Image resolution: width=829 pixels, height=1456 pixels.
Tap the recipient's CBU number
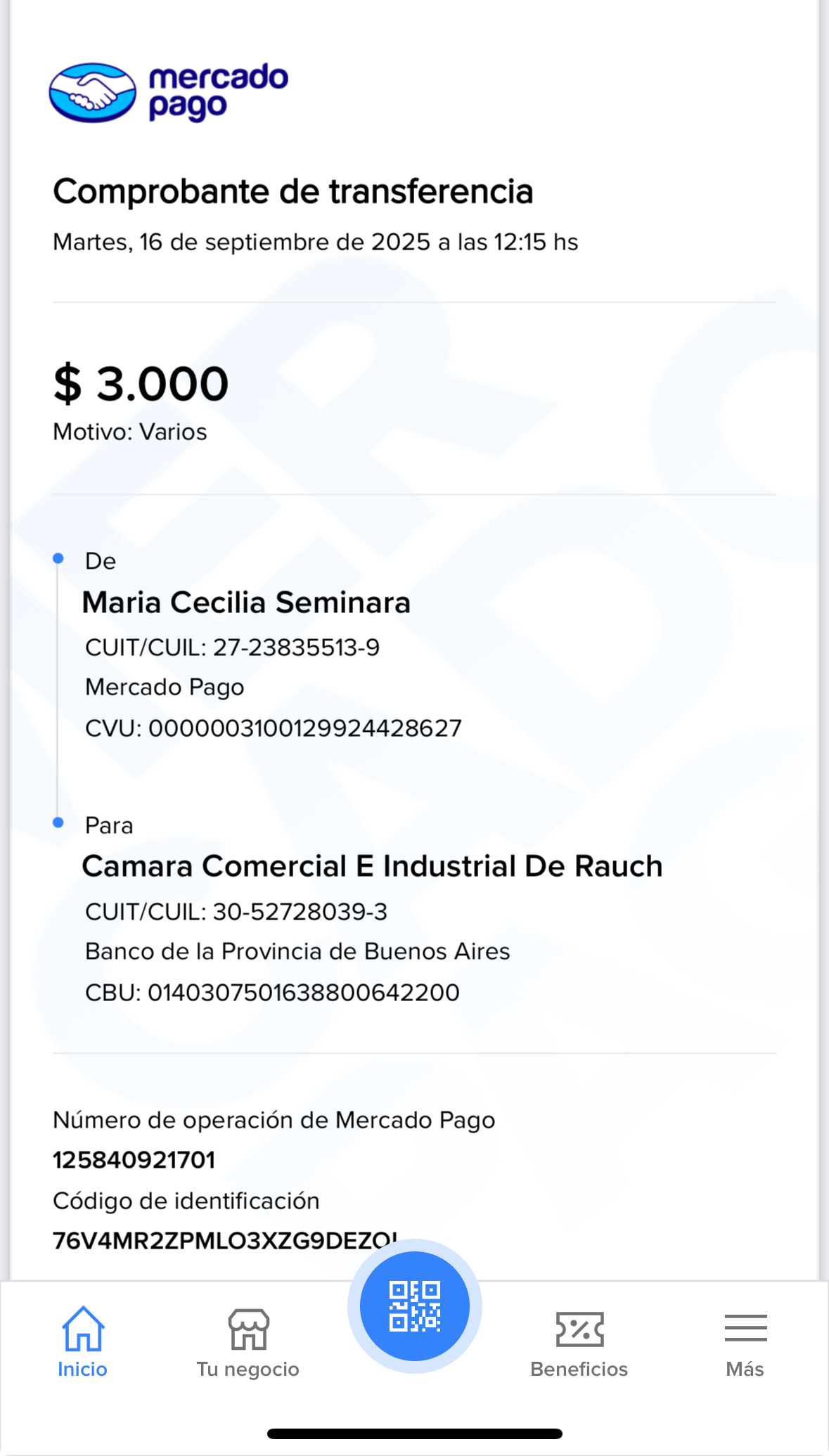pyautogui.click(x=303, y=993)
